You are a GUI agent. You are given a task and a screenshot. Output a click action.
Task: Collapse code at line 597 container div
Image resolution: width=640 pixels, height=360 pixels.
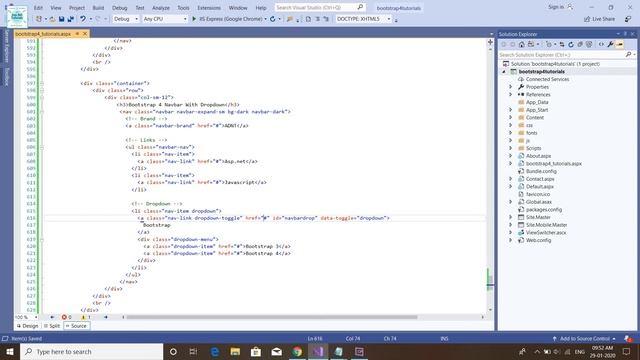click(x=42, y=83)
